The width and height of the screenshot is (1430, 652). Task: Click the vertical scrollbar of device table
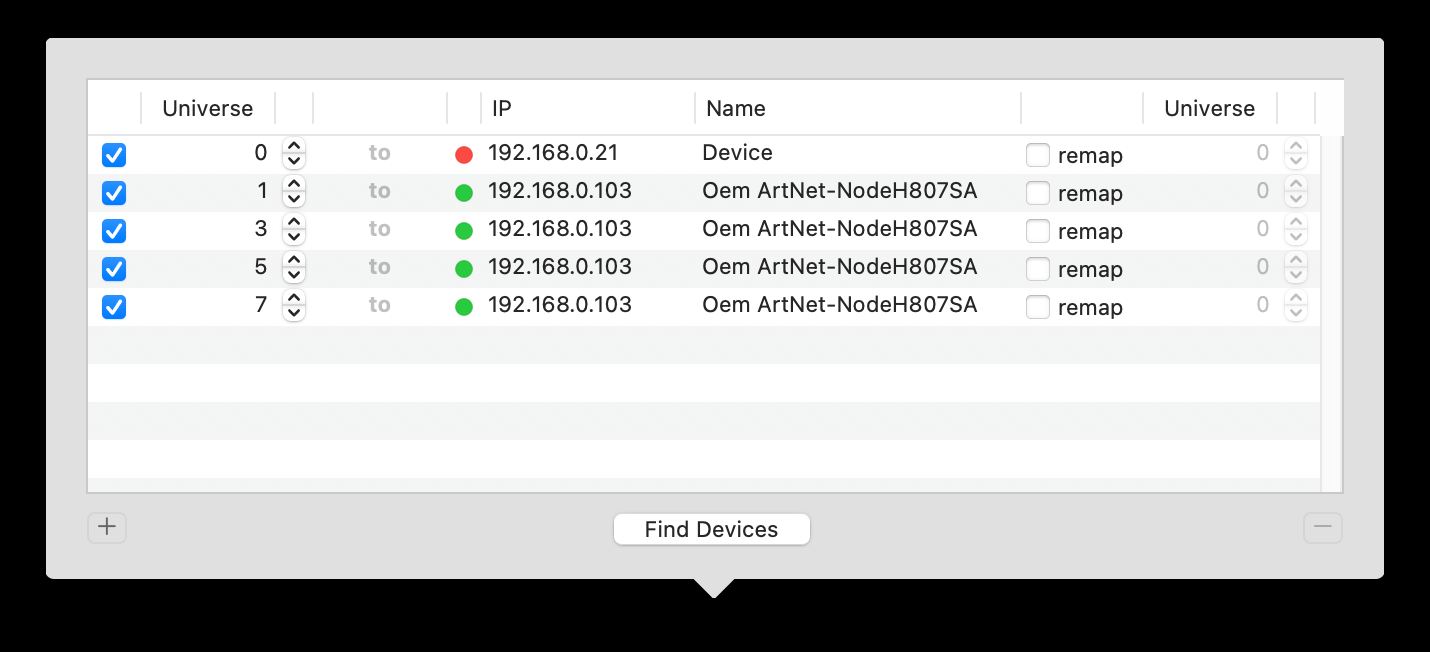[1331, 310]
